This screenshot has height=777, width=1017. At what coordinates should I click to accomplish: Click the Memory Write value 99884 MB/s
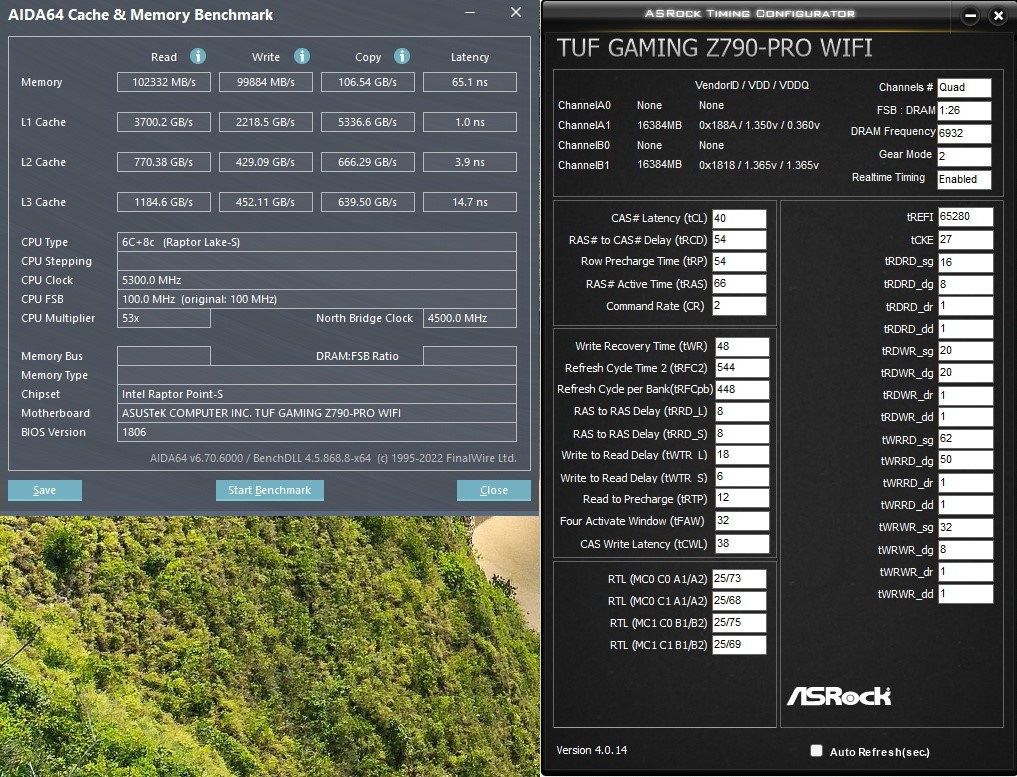(266, 82)
